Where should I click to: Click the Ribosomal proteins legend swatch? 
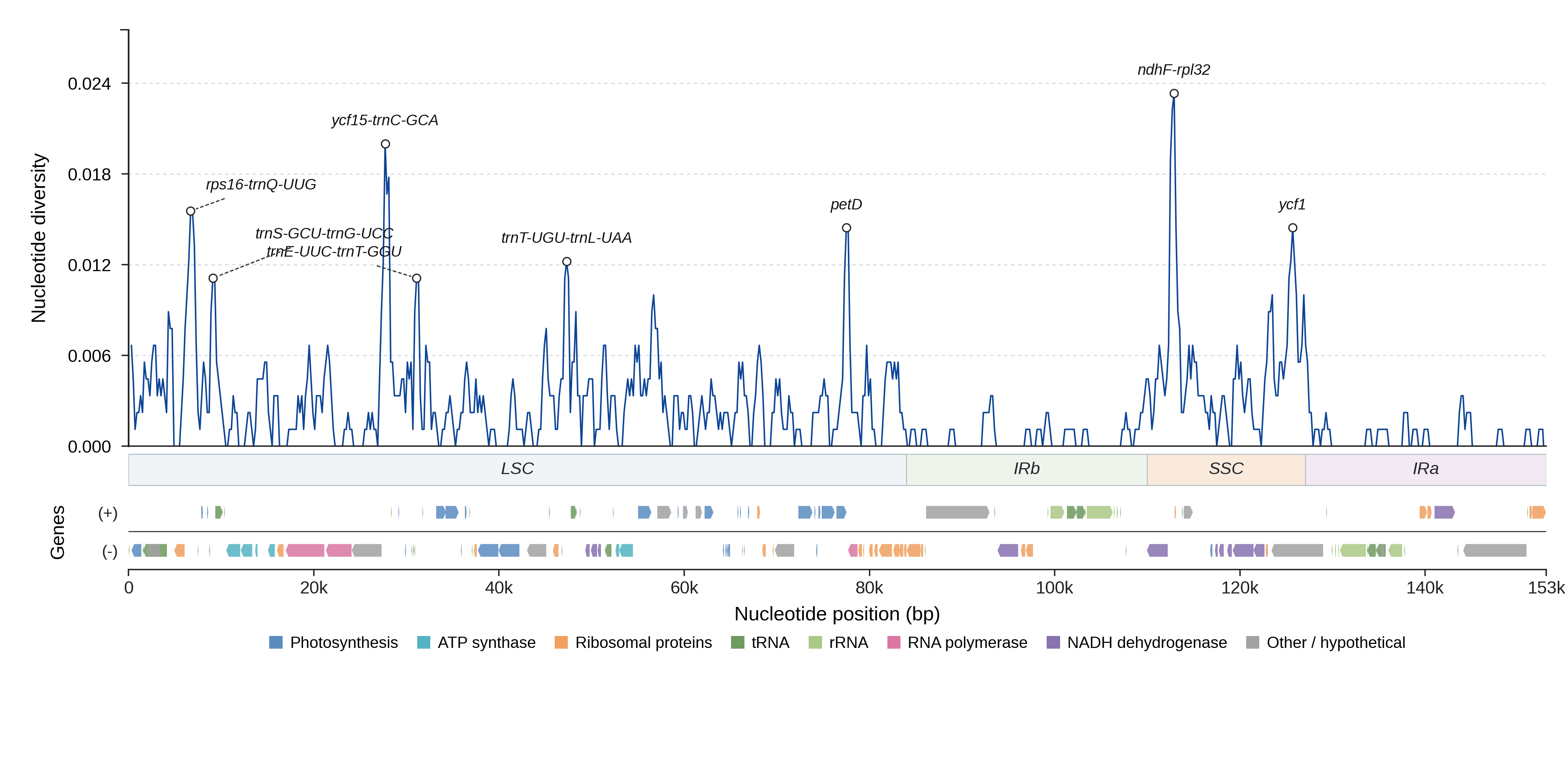(x=561, y=642)
